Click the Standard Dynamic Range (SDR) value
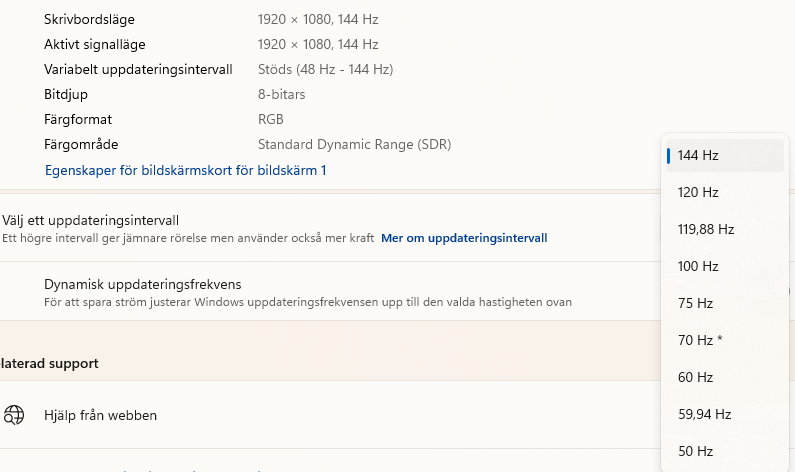795x472 pixels. pyautogui.click(x=354, y=144)
